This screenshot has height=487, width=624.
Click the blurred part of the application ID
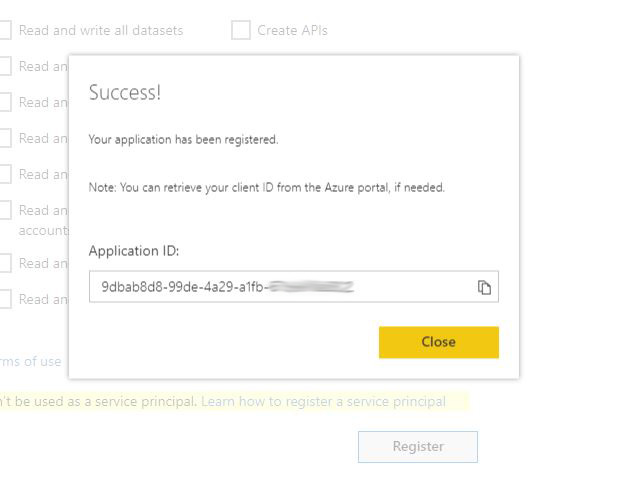[313, 287]
